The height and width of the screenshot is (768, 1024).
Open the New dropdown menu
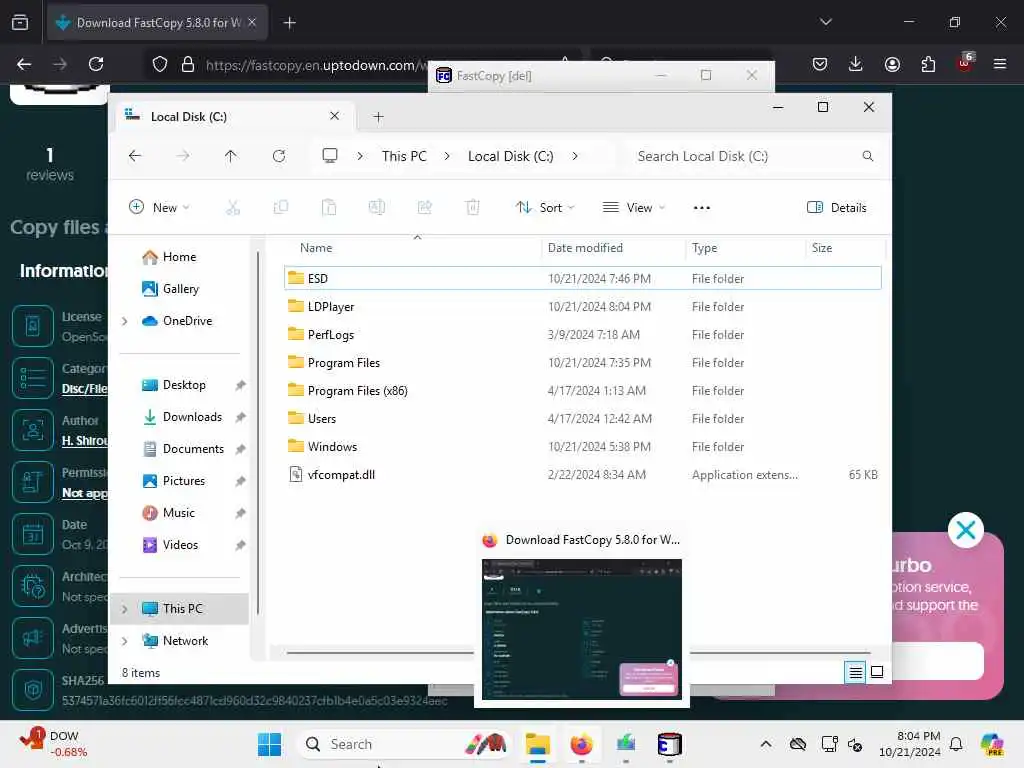tap(159, 208)
